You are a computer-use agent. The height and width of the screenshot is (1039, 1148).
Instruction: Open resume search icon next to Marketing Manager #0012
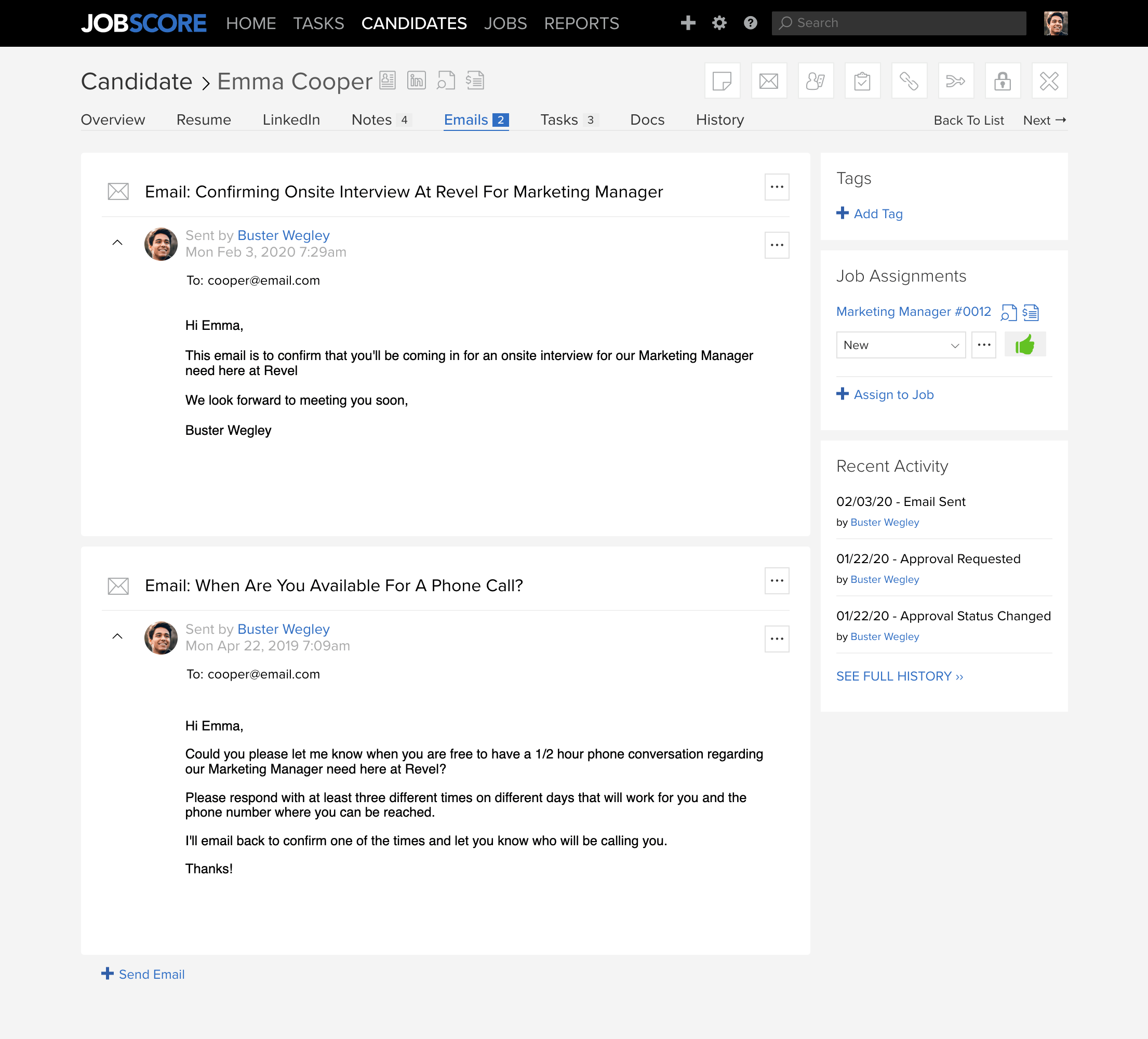click(1008, 312)
